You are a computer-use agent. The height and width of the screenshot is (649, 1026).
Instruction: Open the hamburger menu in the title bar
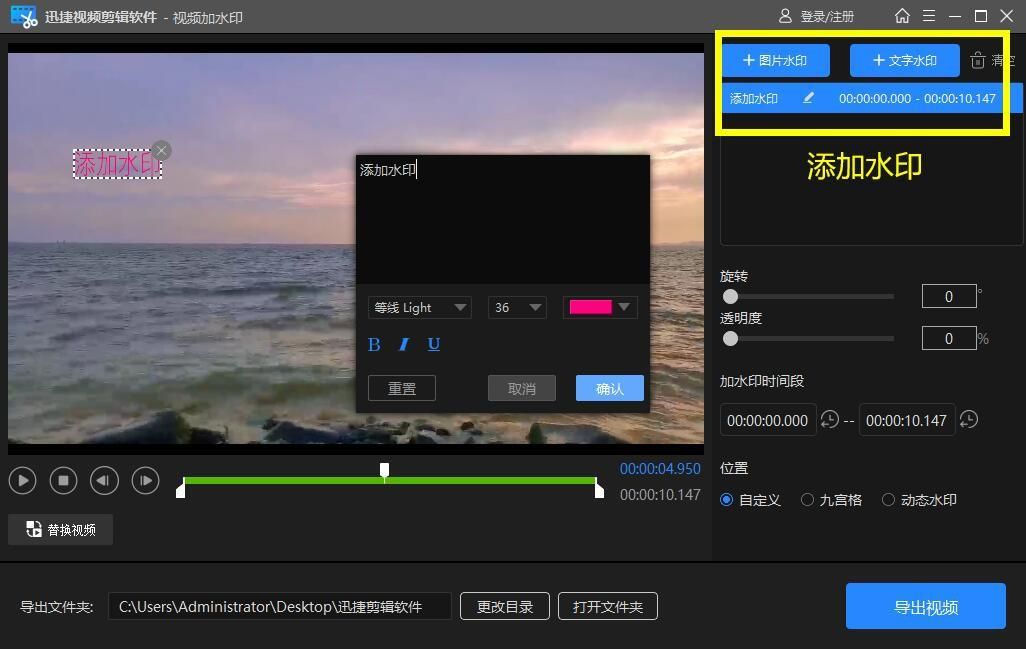coord(929,16)
